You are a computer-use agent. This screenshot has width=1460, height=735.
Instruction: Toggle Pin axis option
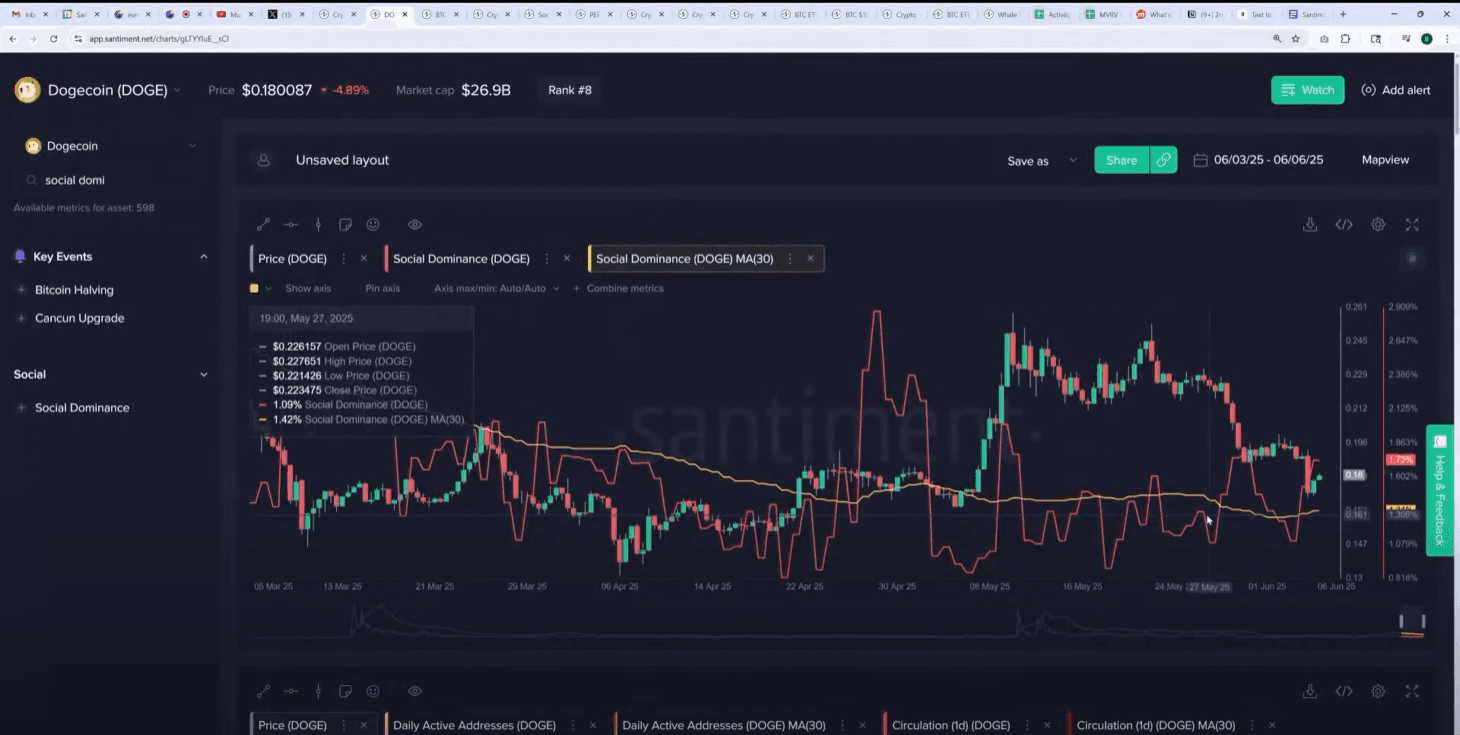pyautogui.click(x=382, y=288)
